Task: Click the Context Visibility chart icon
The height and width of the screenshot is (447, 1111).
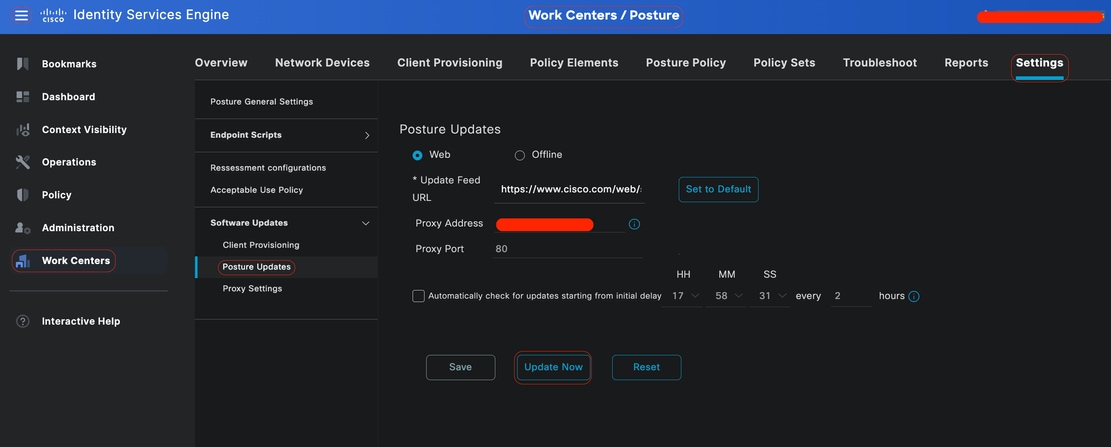Action: (x=23, y=130)
